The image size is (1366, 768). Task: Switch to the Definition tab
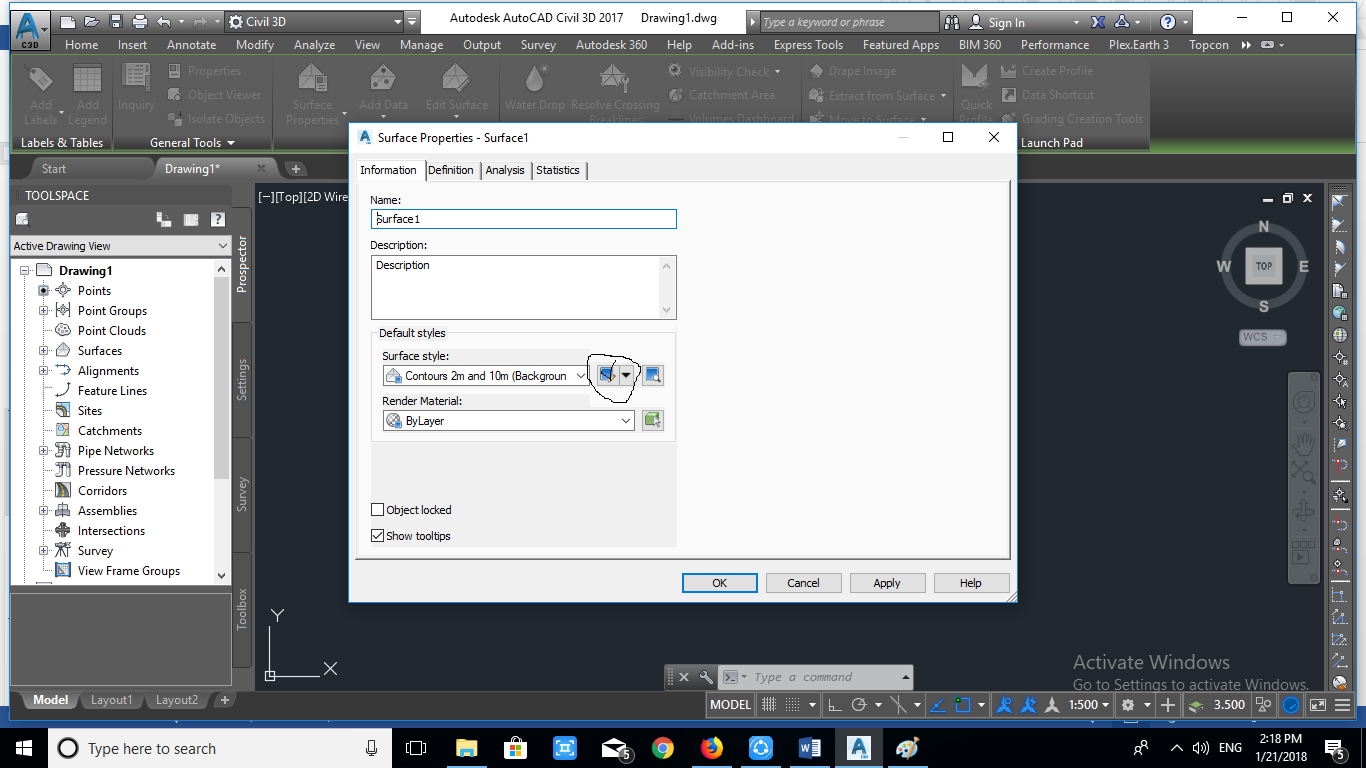tap(451, 170)
